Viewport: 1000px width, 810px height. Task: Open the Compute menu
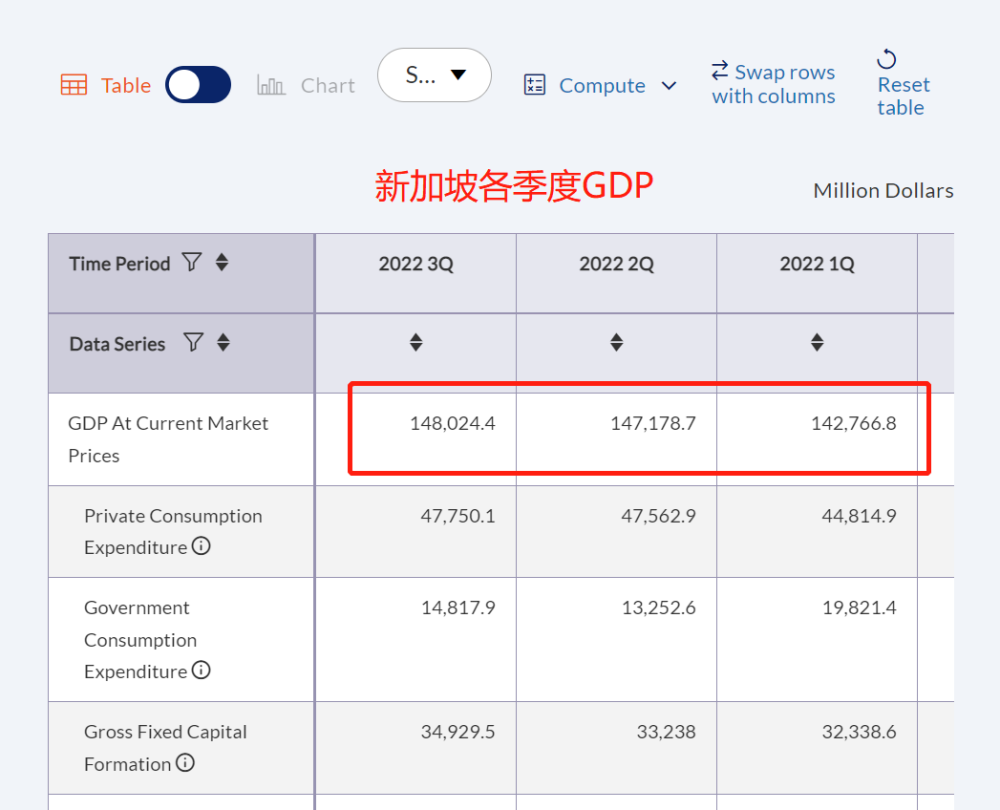[601, 85]
